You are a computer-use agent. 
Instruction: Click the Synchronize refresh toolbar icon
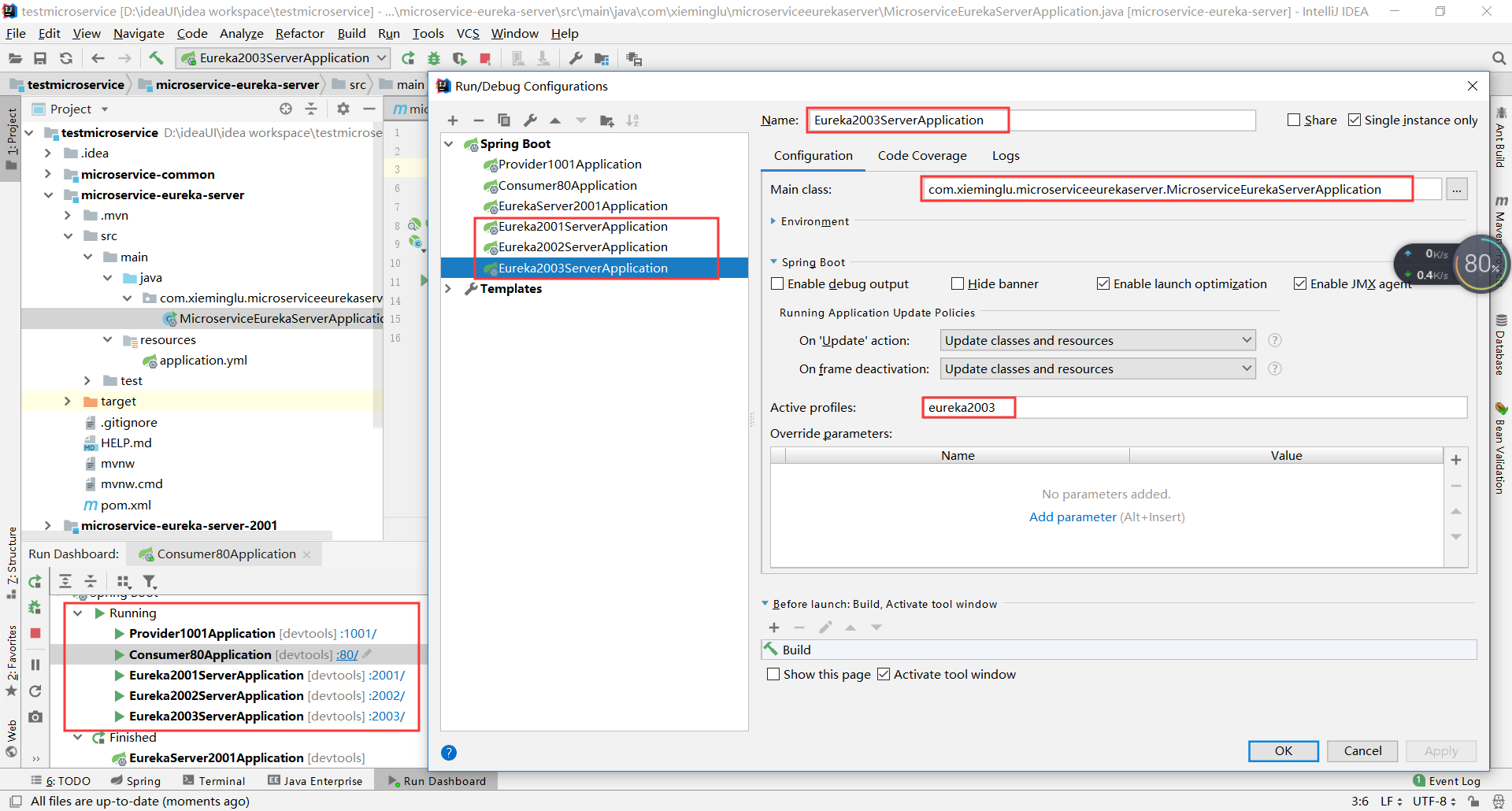pyautogui.click(x=66, y=58)
